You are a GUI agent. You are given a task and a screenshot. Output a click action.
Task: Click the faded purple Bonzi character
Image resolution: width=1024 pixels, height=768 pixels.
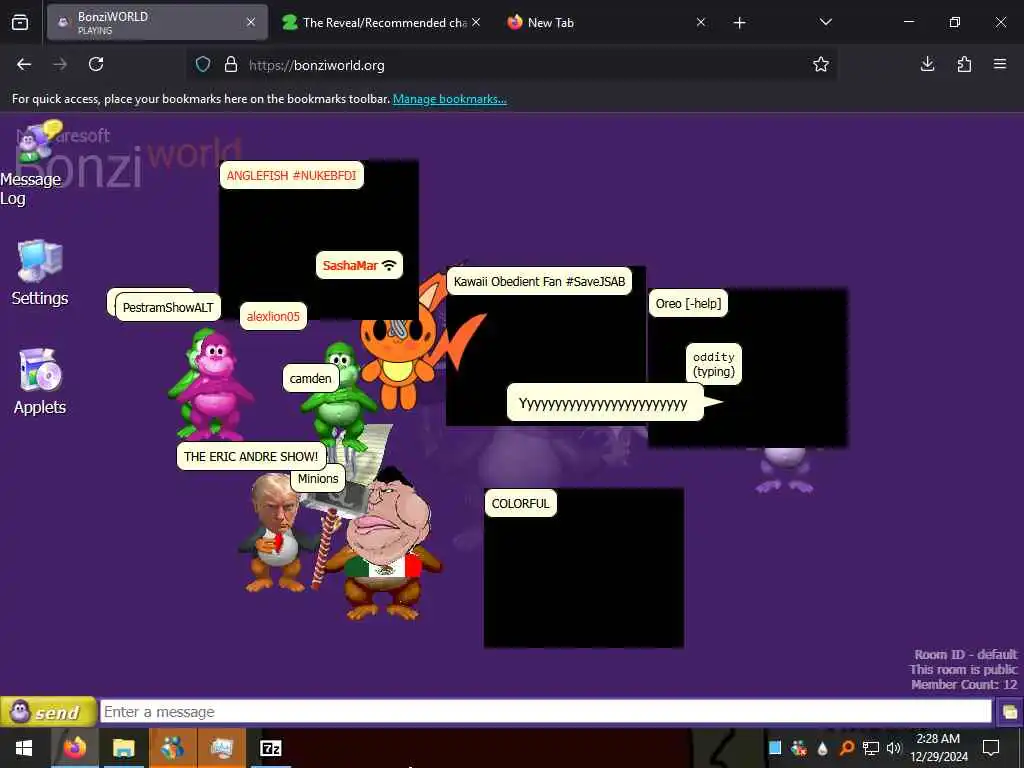tap(785, 470)
